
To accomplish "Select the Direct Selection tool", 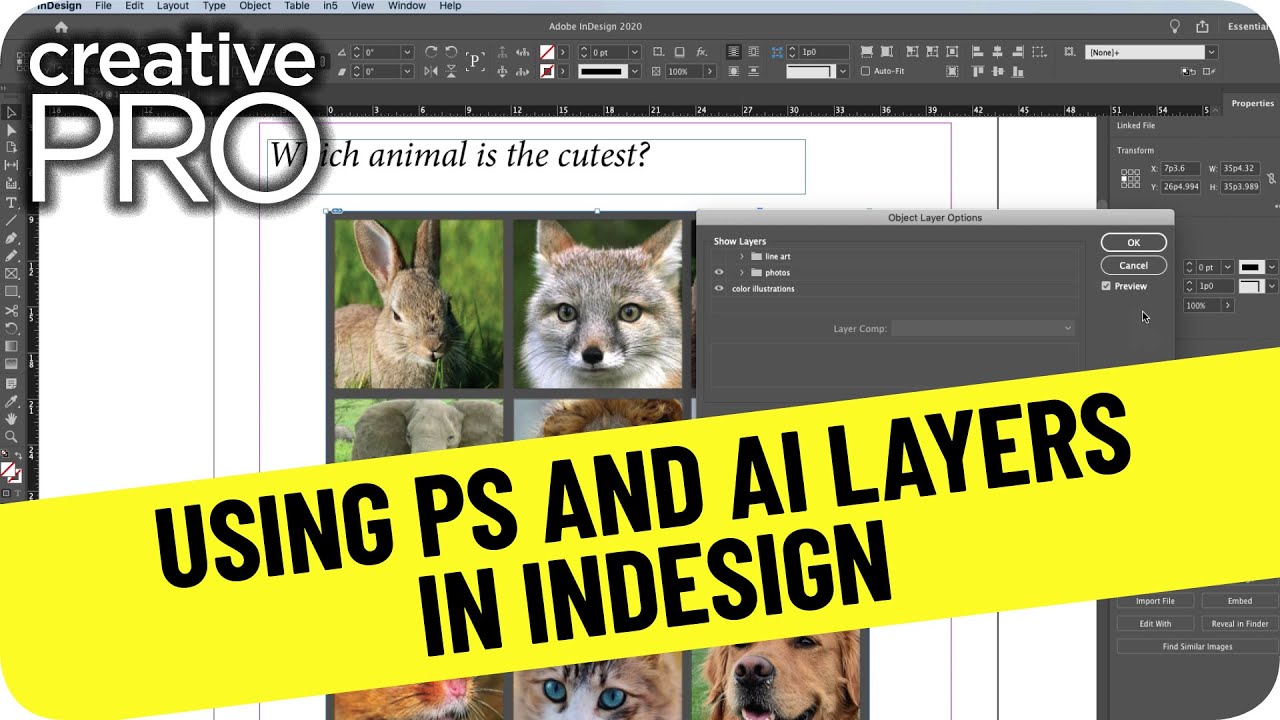I will (11, 130).
